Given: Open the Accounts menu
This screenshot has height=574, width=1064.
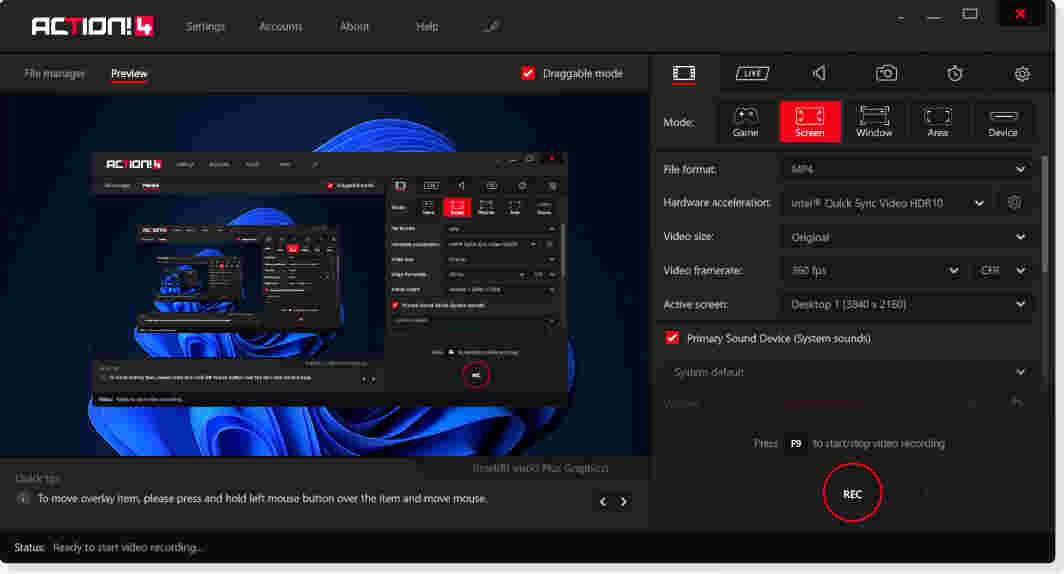Looking at the screenshot, I should point(280,26).
